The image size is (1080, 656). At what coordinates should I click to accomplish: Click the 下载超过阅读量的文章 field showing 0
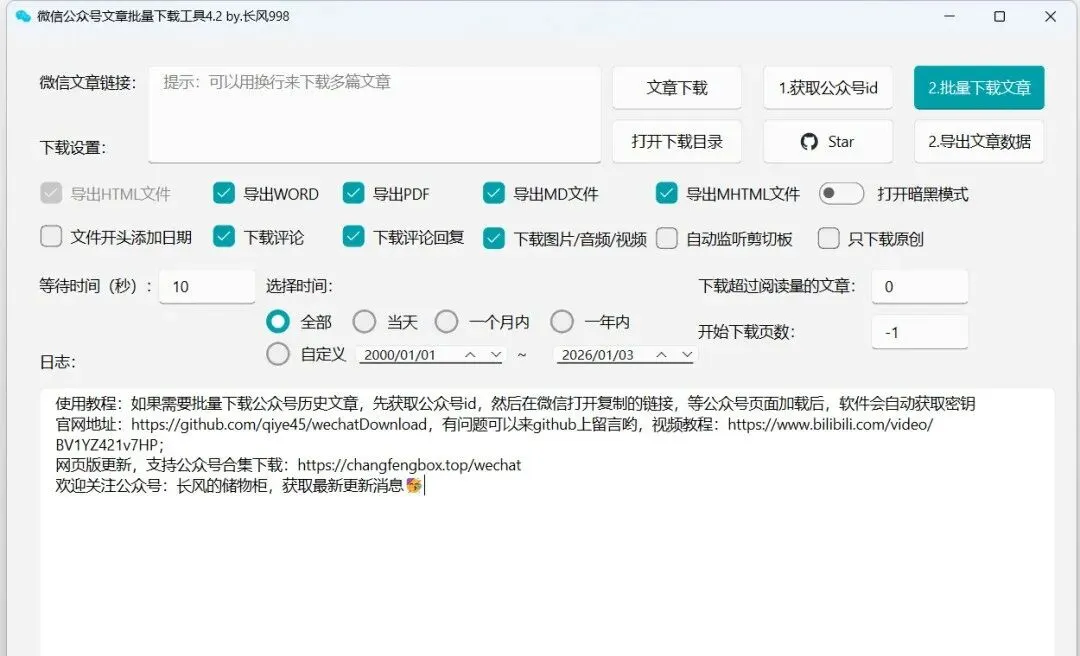point(920,287)
